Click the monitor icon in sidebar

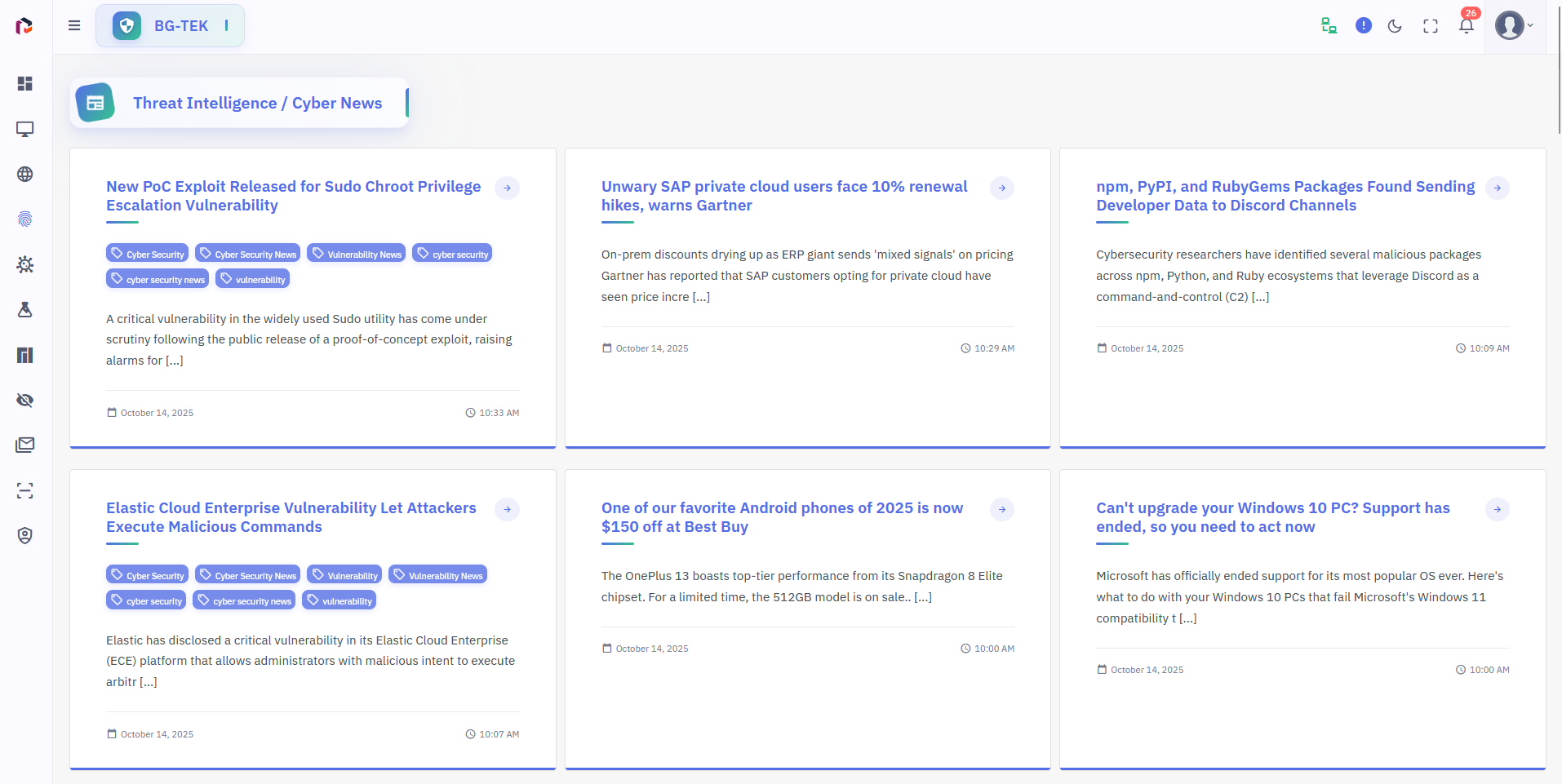click(25, 129)
